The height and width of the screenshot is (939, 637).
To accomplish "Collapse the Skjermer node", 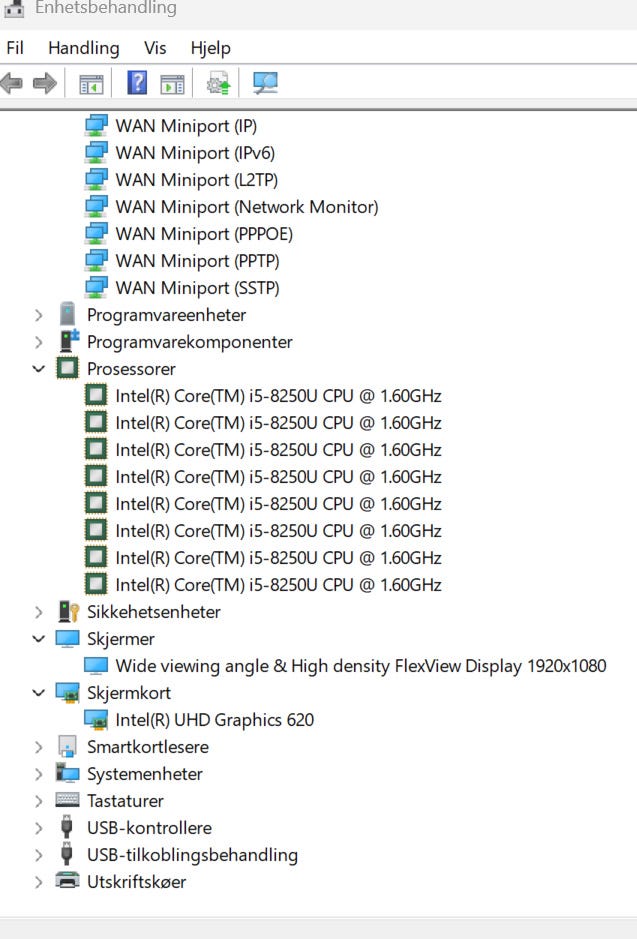I will click(39, 639).
